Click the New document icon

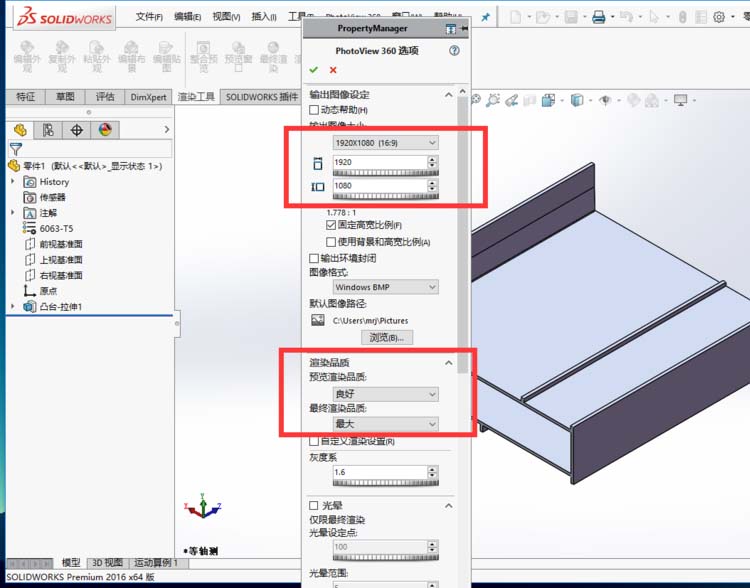pos(515,18)
